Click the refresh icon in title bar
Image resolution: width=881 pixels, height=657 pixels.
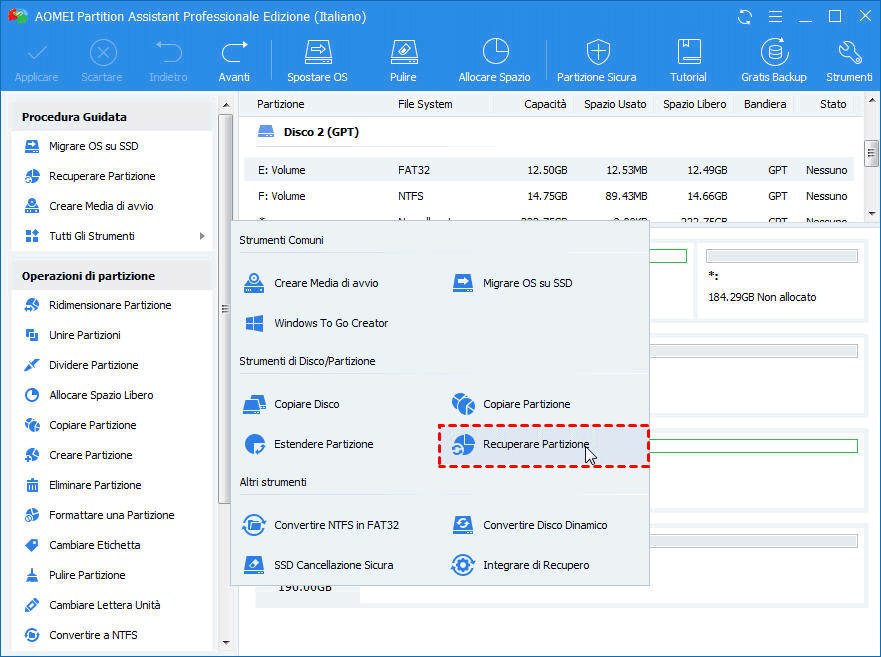pyautogui.click(x=745, y=17)
